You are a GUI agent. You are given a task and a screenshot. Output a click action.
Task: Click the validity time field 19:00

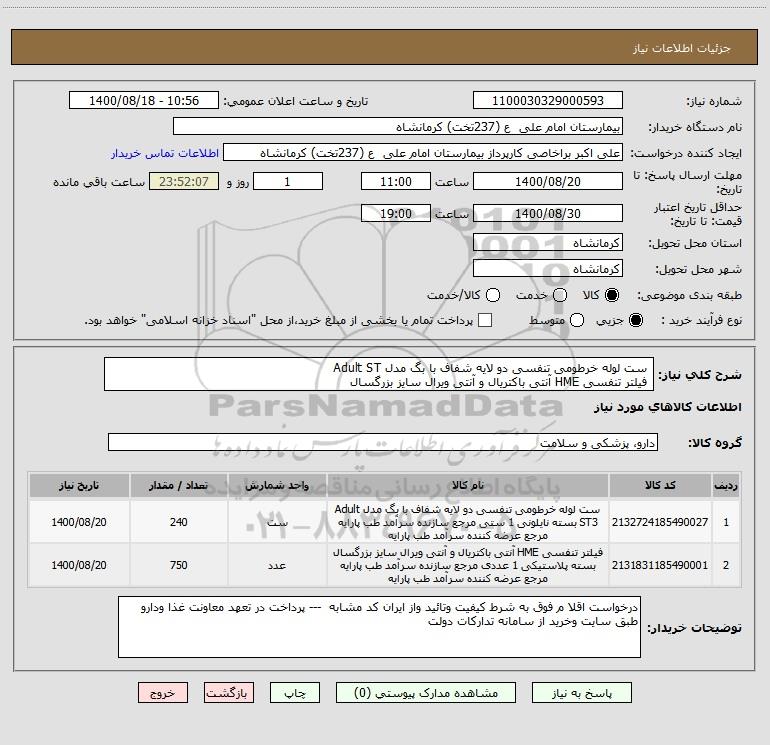[x=396, y=213]
